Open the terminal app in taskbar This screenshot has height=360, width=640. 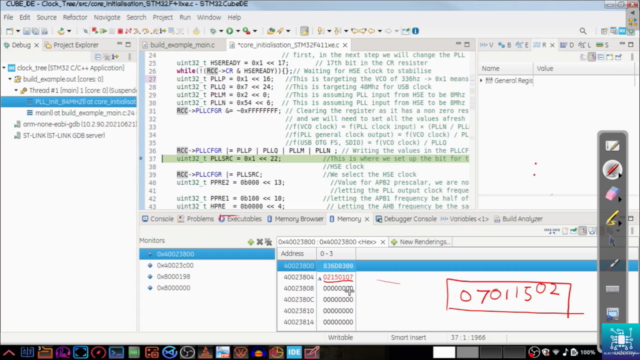pyautogui.click(x=116, y=352)
